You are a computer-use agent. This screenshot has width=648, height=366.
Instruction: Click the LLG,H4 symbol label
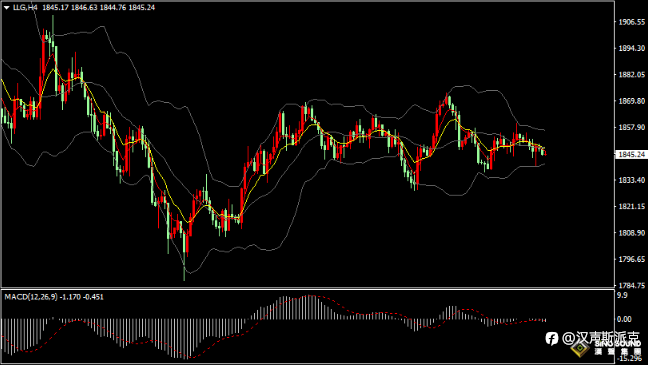(x=25, y=7)
